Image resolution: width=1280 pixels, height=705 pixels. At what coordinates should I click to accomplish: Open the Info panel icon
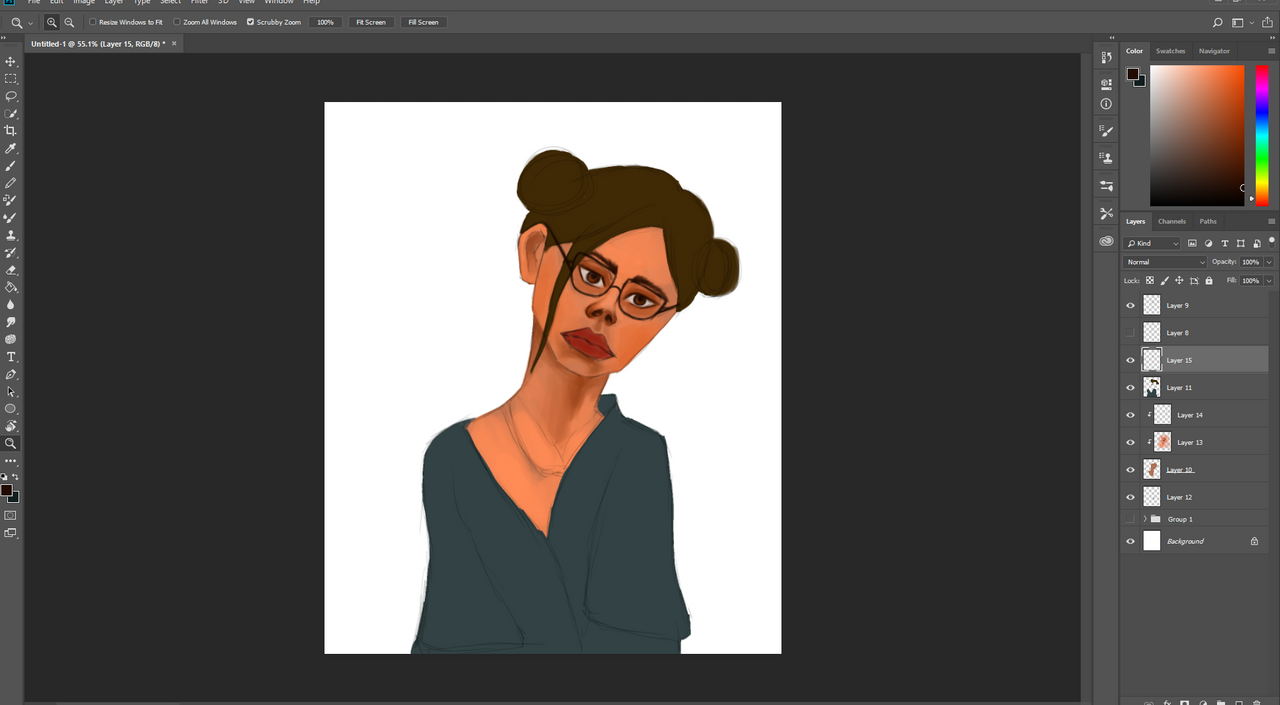coord(1106,104)
